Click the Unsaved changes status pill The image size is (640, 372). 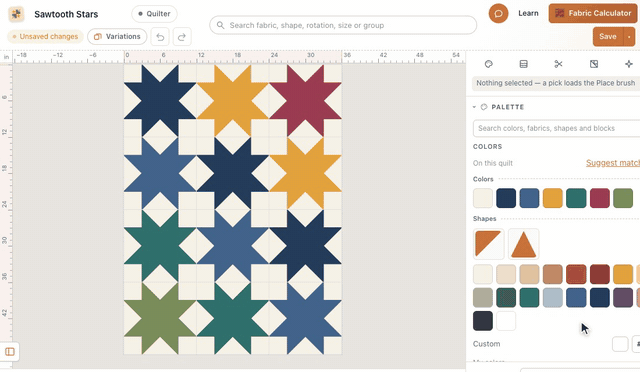(x=45, y=37)
